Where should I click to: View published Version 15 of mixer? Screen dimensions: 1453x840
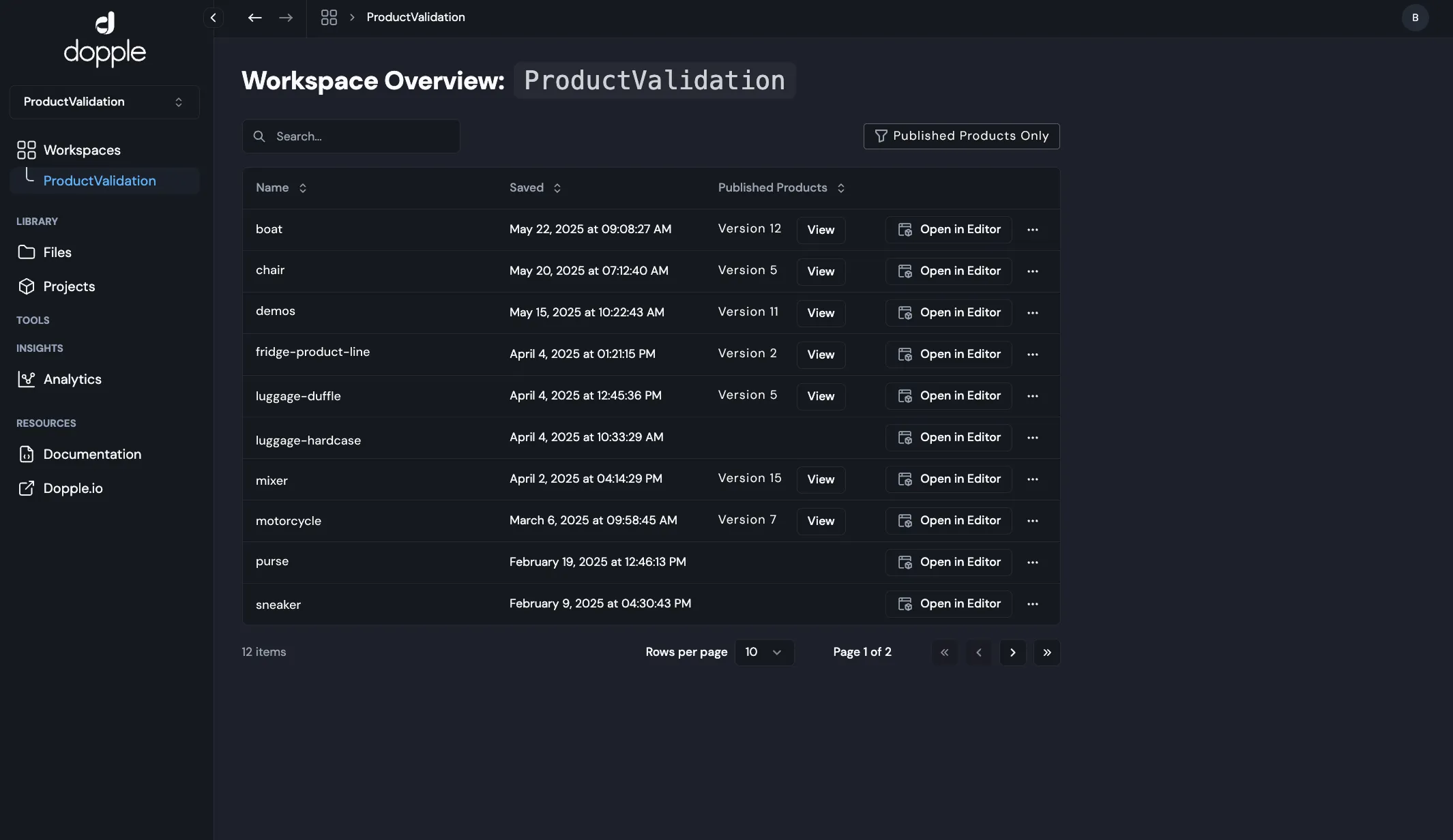click(821, 479)
